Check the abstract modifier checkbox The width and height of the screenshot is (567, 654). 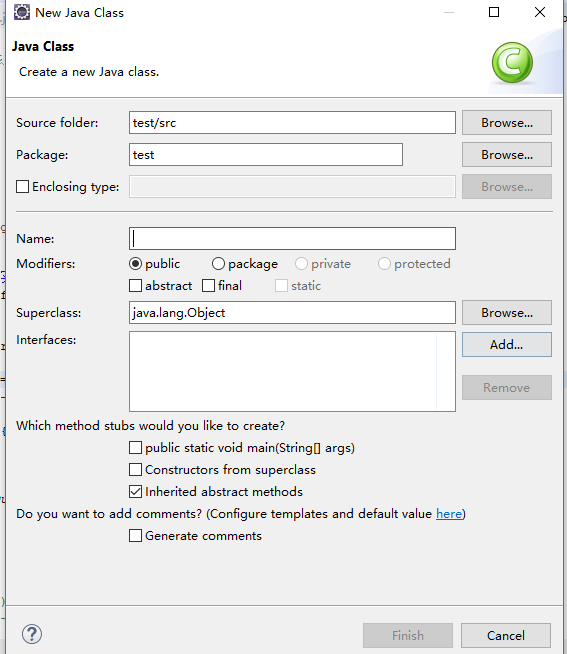136,286
